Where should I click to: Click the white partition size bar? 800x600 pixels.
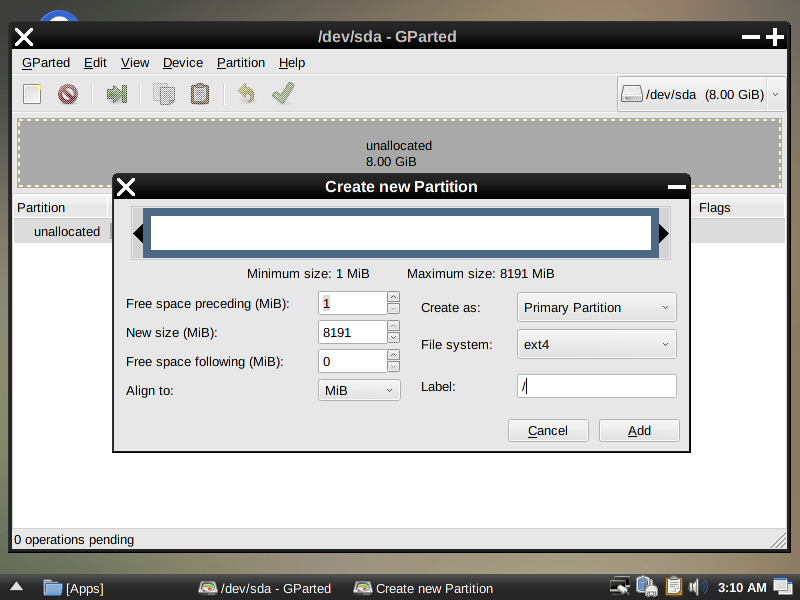(x=401, y=233)
